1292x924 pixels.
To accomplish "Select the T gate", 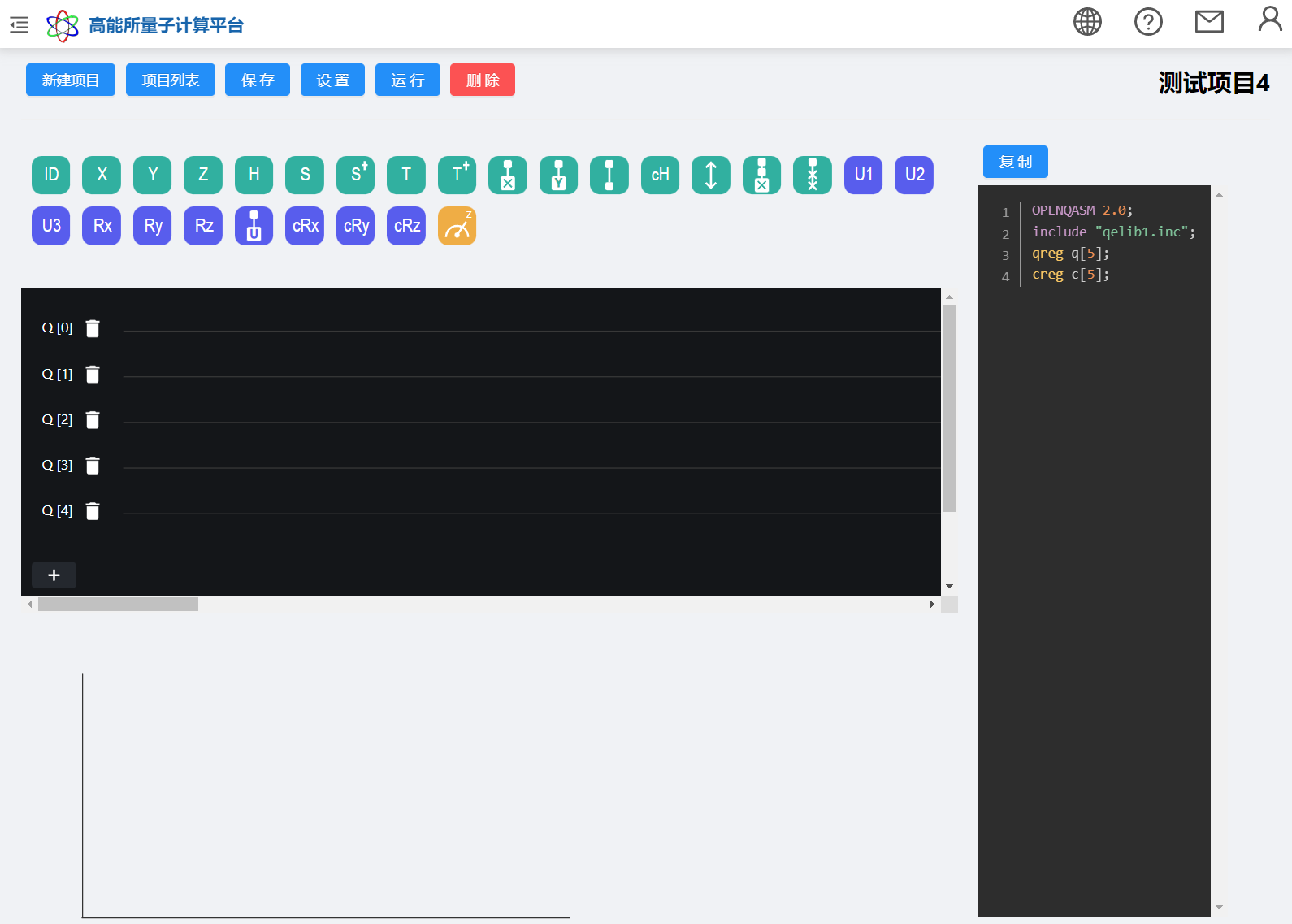I will click(406, 175).
